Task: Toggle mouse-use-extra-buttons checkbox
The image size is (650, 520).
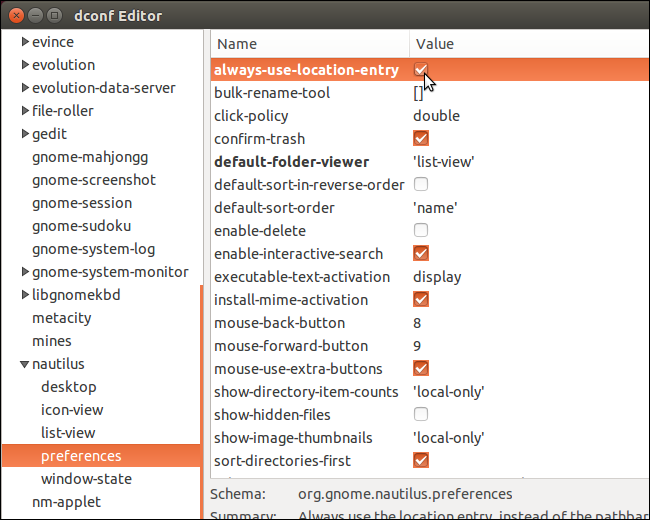Action: (x=420, y=368)
